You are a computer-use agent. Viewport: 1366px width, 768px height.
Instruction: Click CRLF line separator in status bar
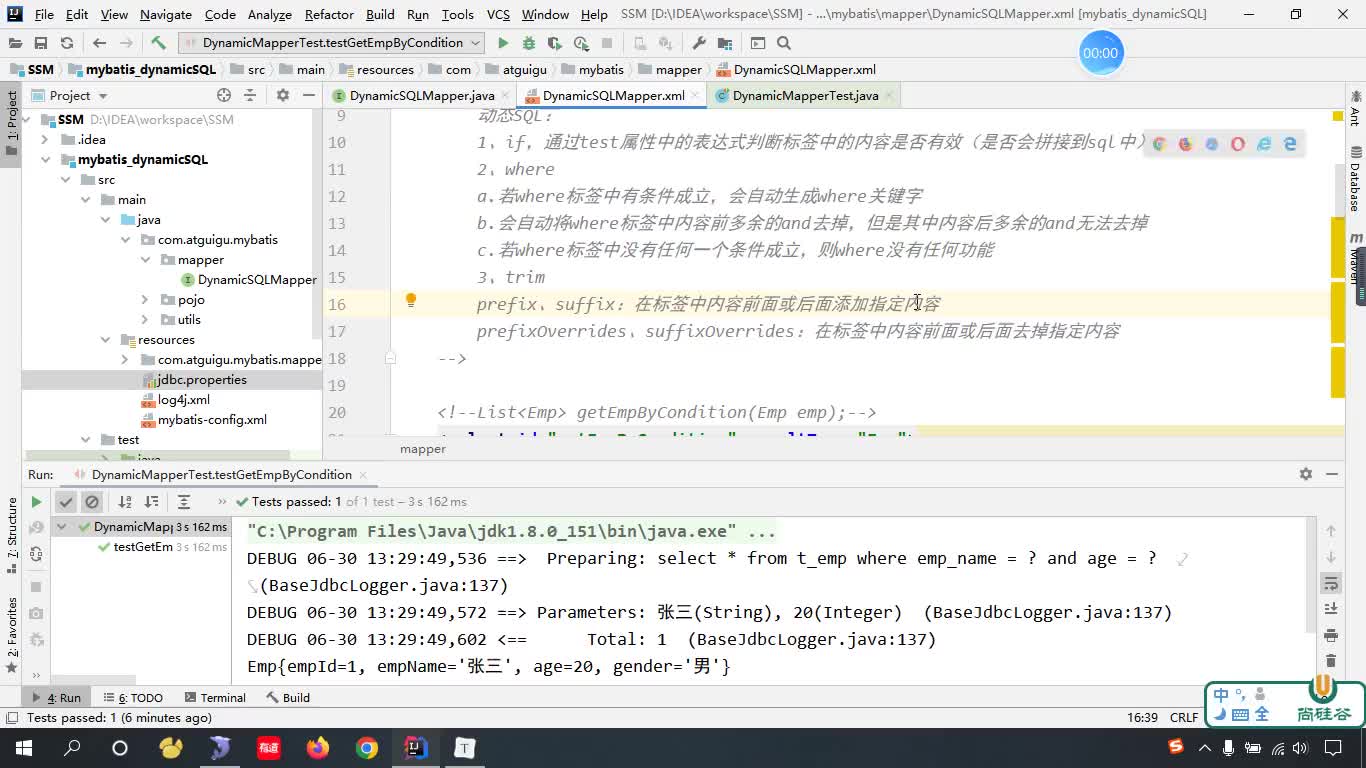(x=1184, y=718)
